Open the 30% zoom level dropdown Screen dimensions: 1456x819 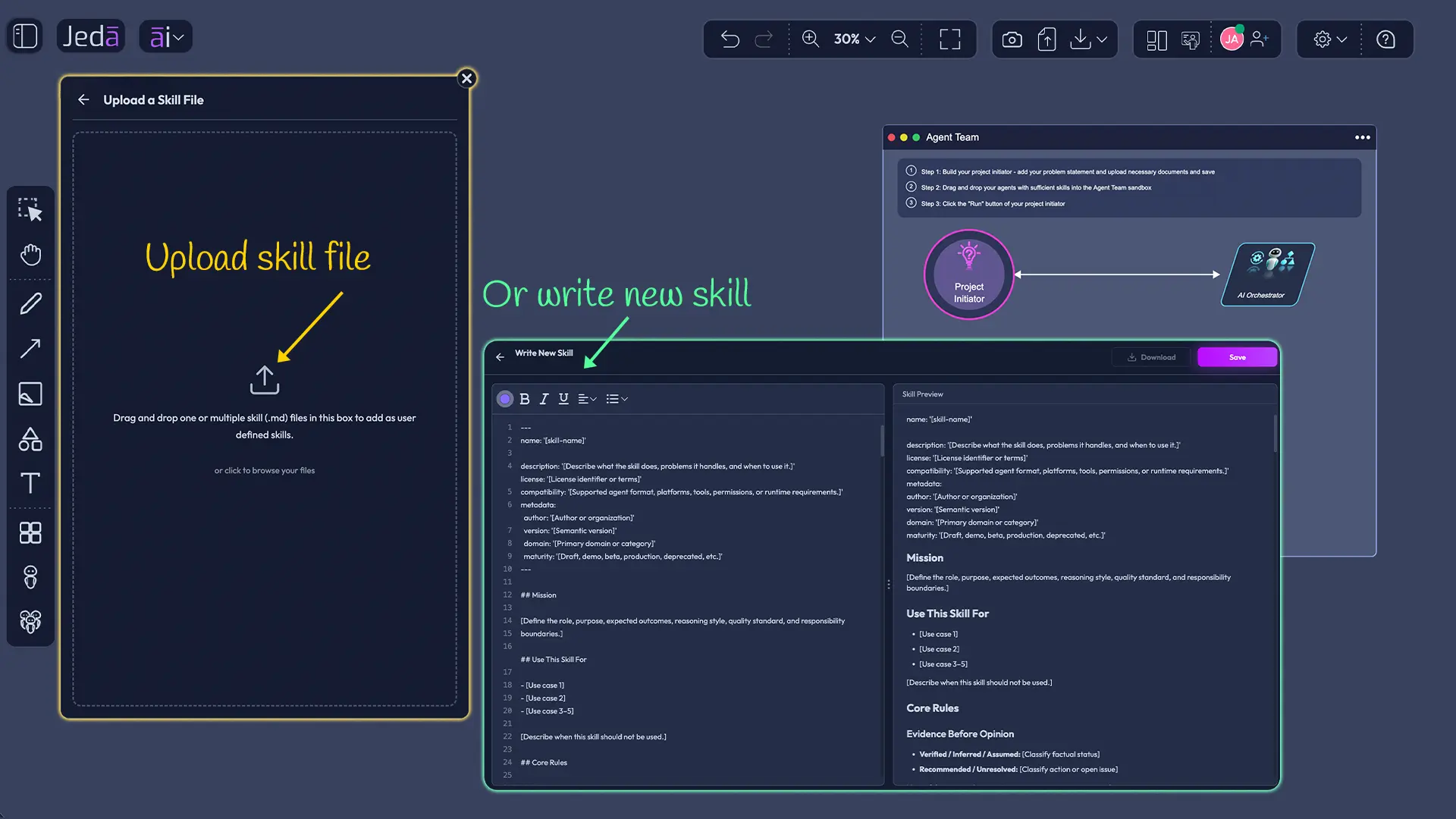click(x=855, y=39)
